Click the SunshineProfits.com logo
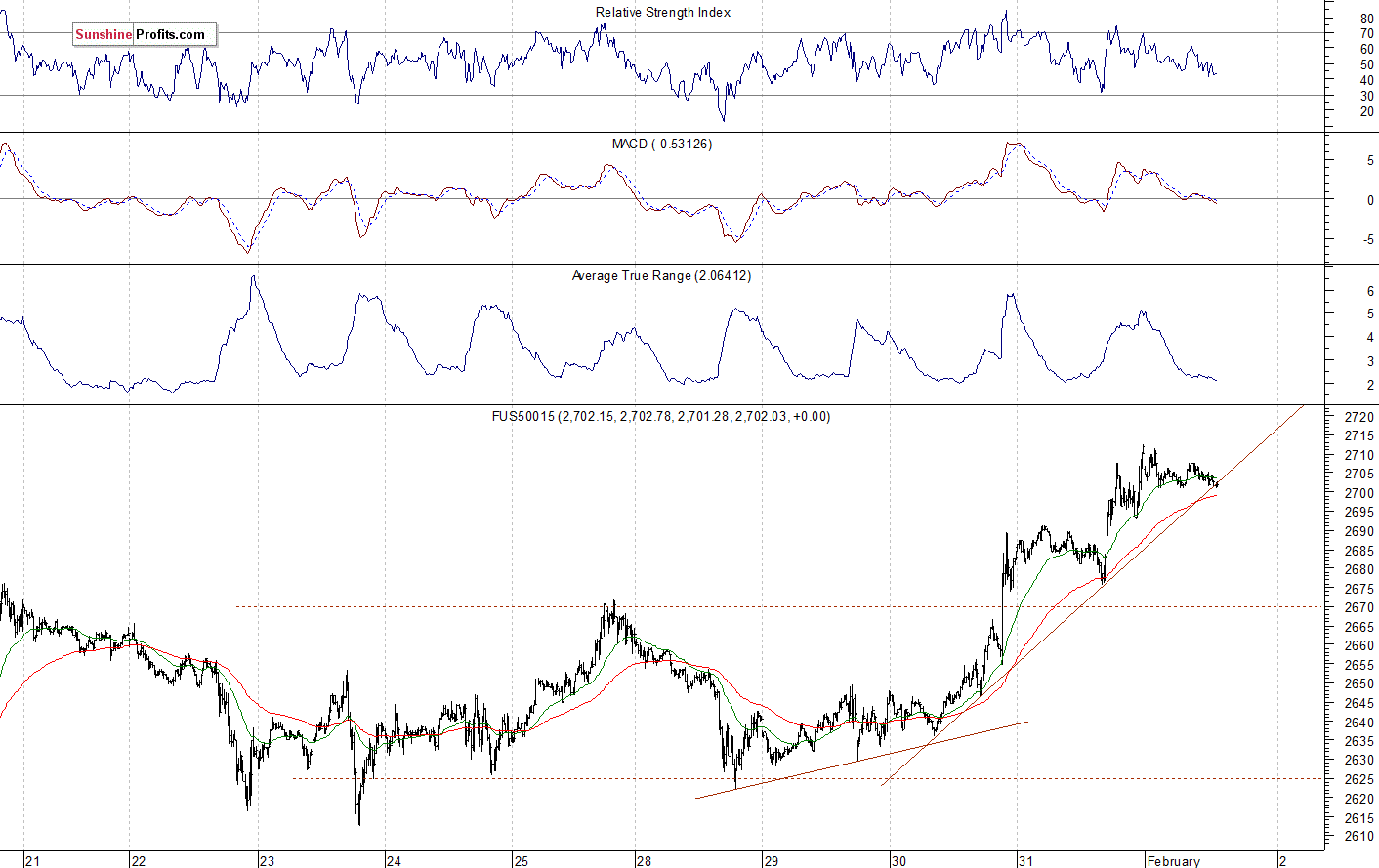The image size is (1379, 868). coord(144,34)
